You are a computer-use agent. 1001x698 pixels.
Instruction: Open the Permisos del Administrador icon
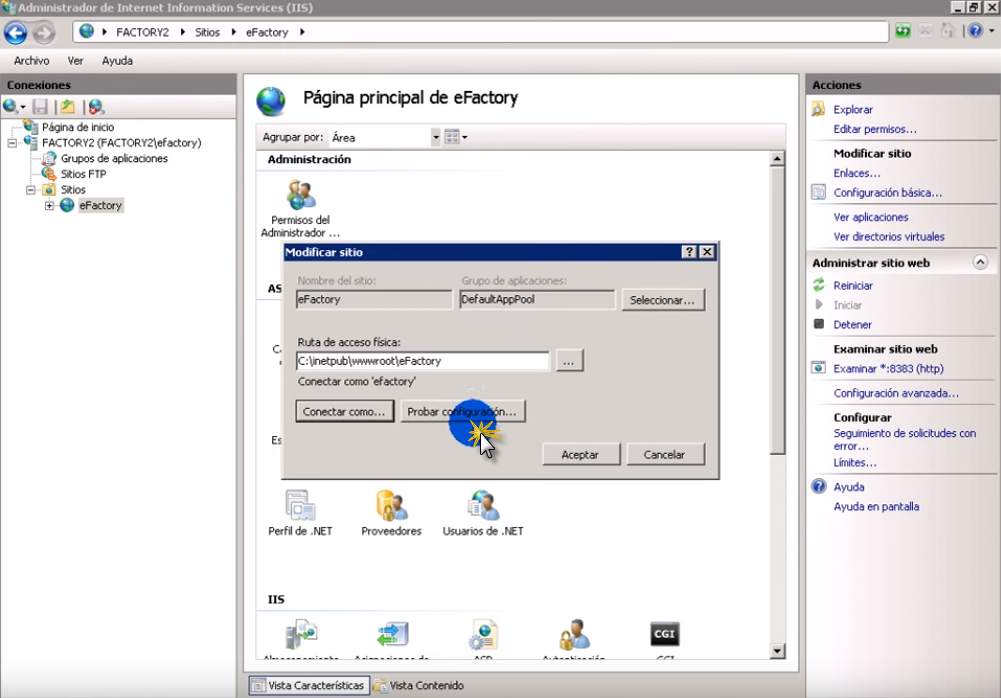300,196
